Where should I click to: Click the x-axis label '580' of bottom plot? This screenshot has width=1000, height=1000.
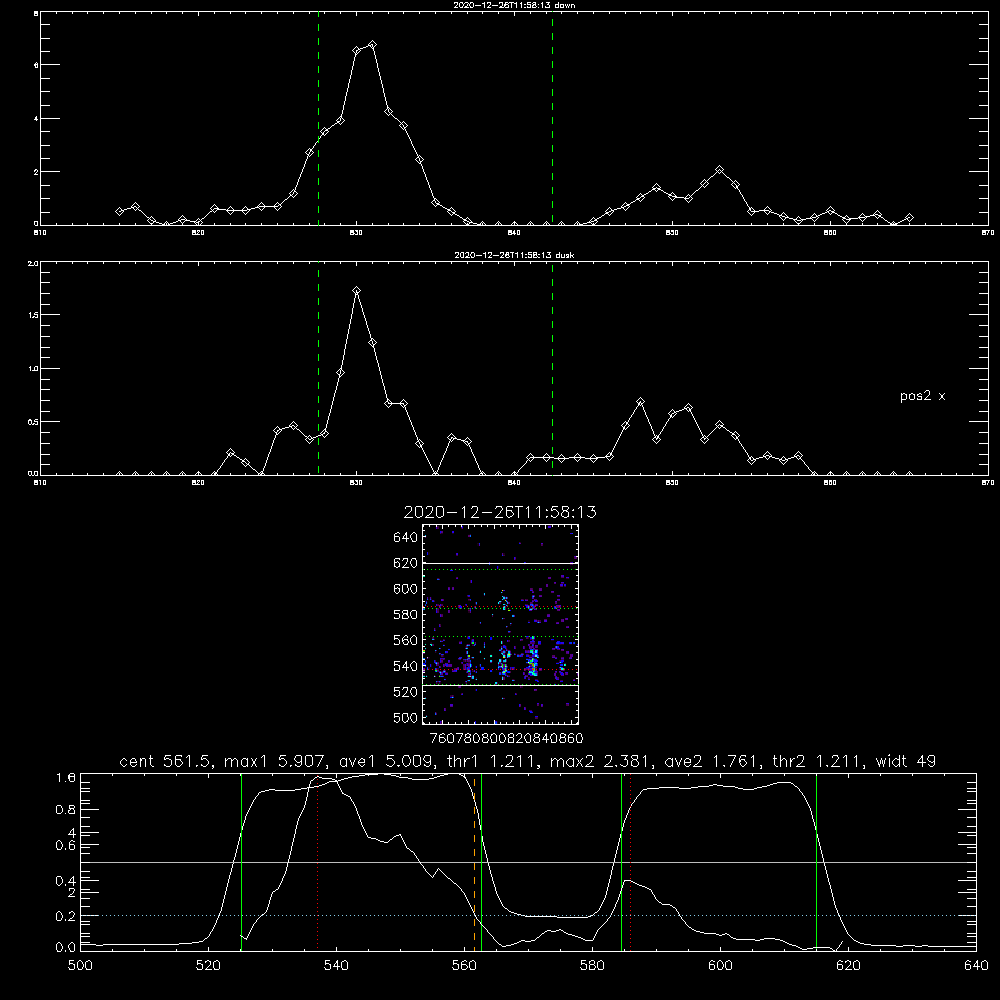(x=592, y=966)
